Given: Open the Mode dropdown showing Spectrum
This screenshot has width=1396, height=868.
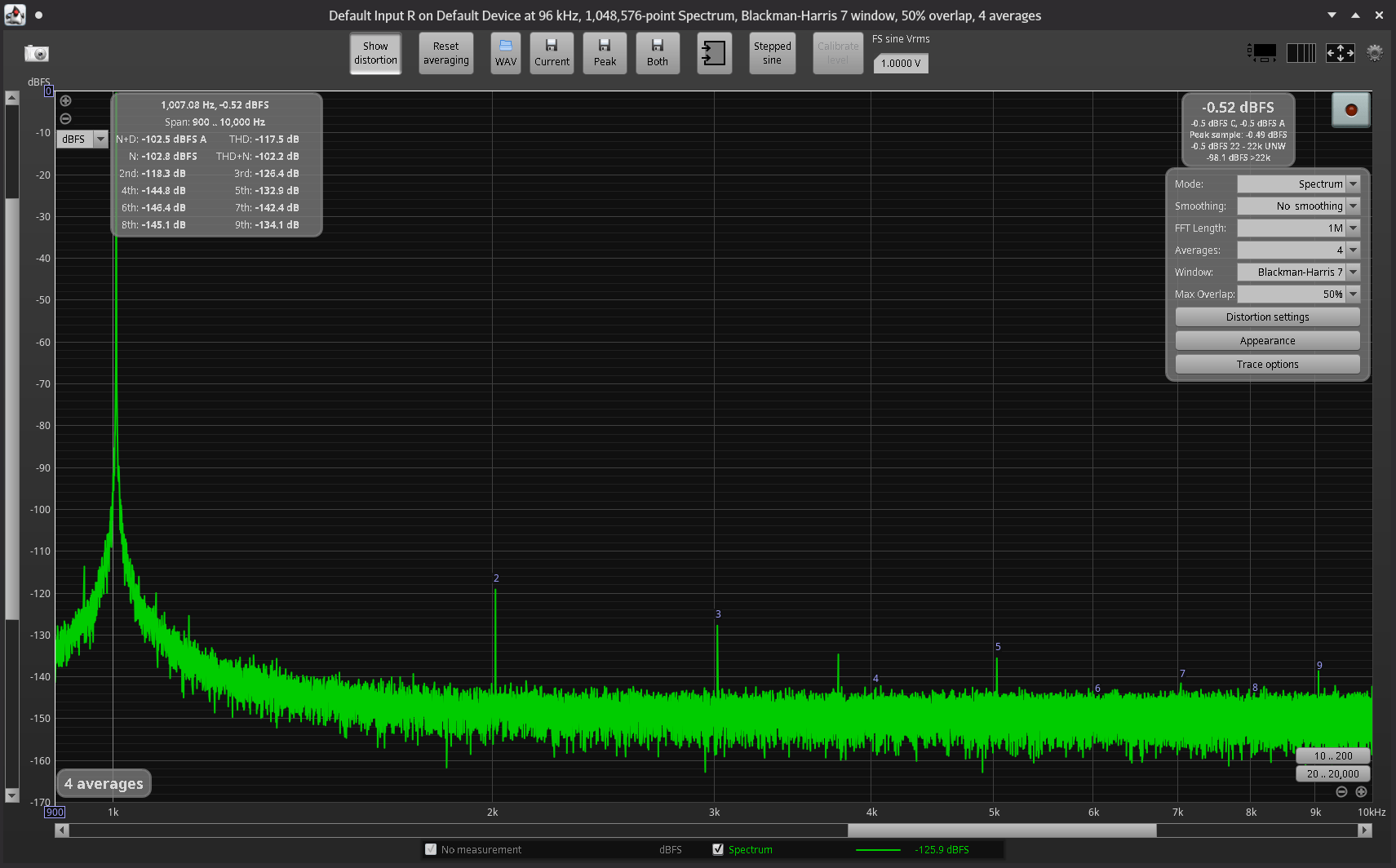Looking at the screenshot, I should pyautogui.click(x=1298, y=184).
